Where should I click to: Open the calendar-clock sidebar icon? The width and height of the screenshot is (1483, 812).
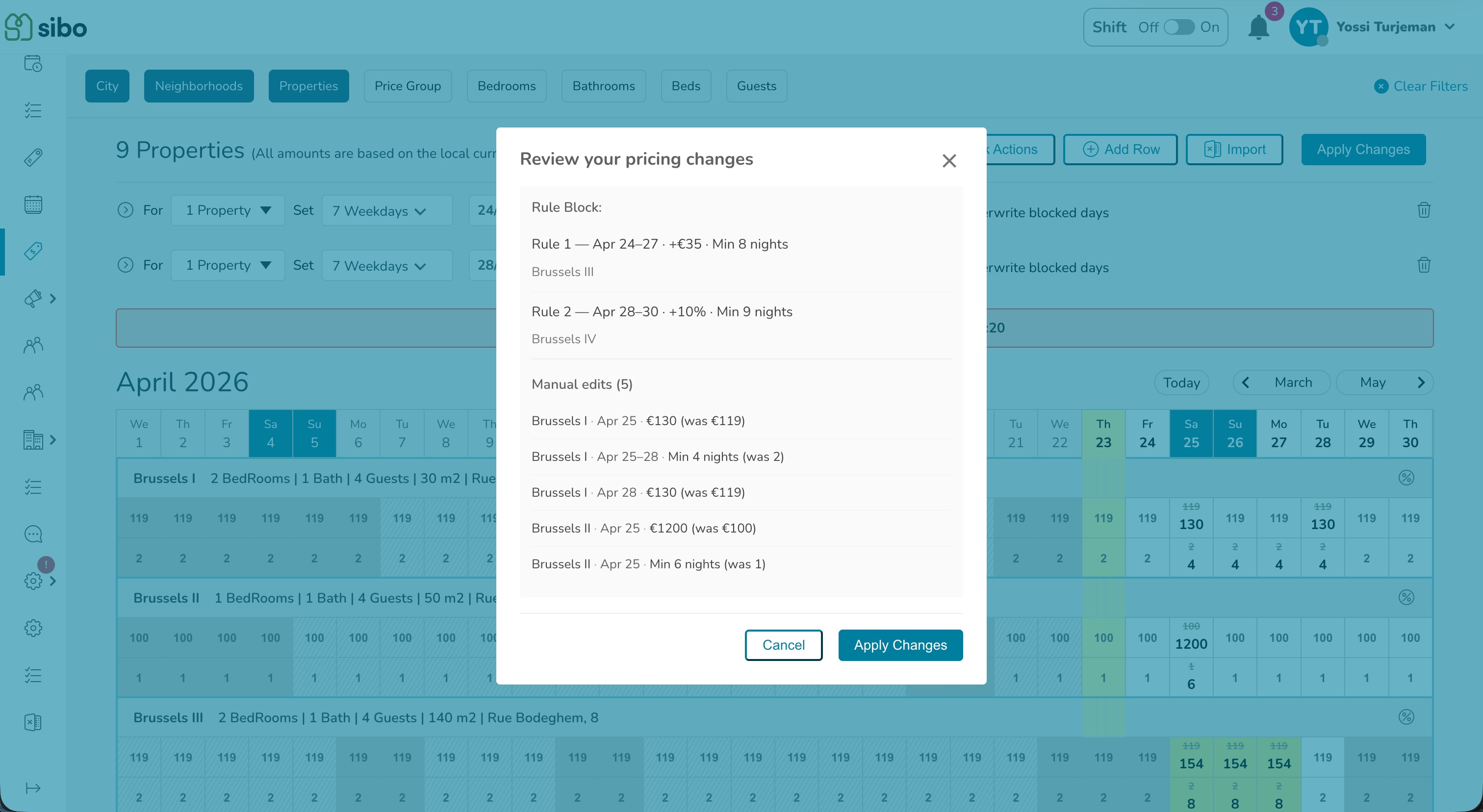pyautogui.click(x=33, y=63)
